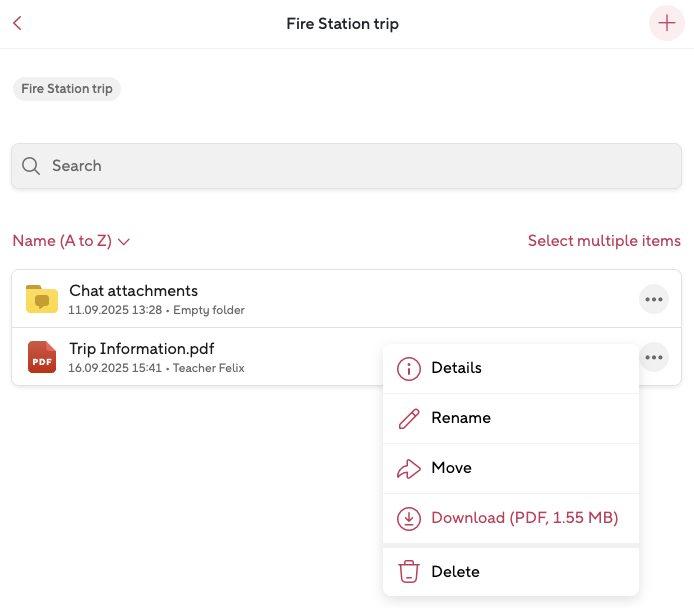
Task: Click the arrow icon next to Move
Action: click(x=409, y=469)
